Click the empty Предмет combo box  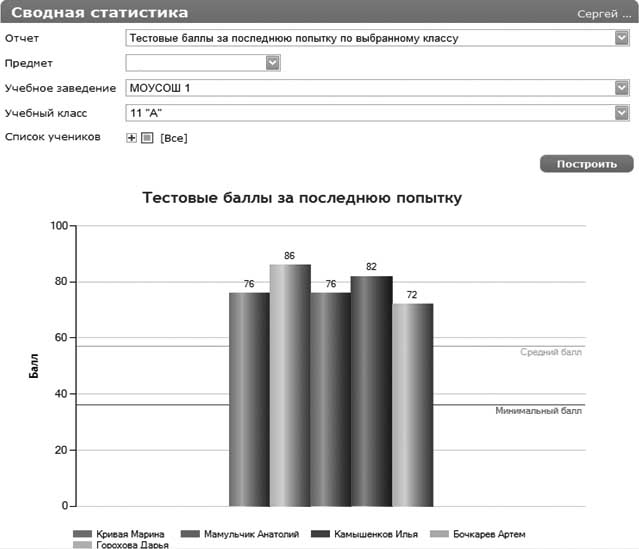coord(203,63)
